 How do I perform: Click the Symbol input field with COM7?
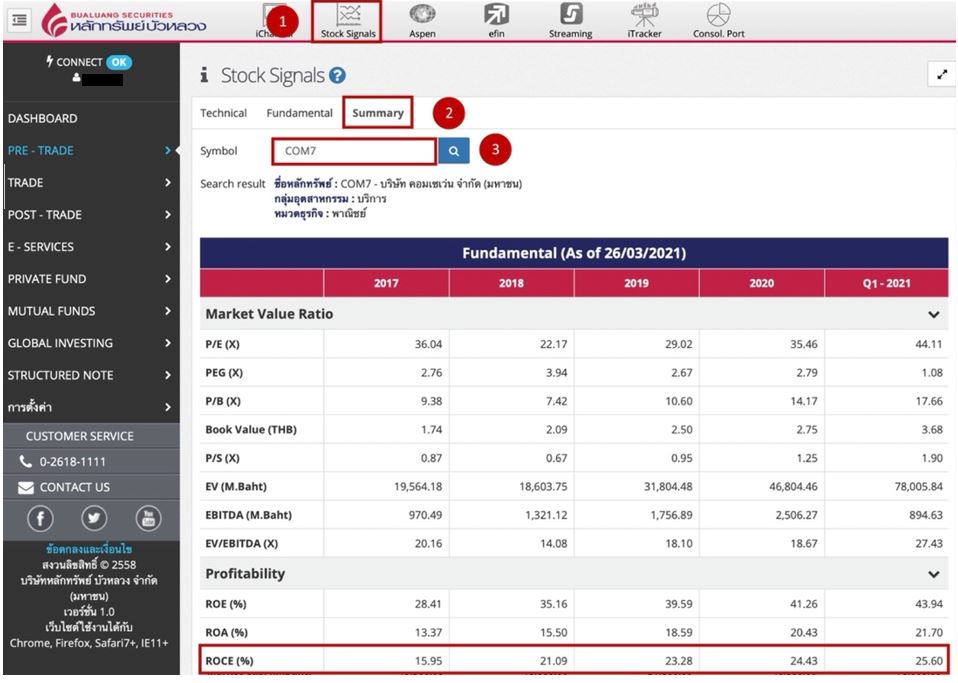[354, 151]
